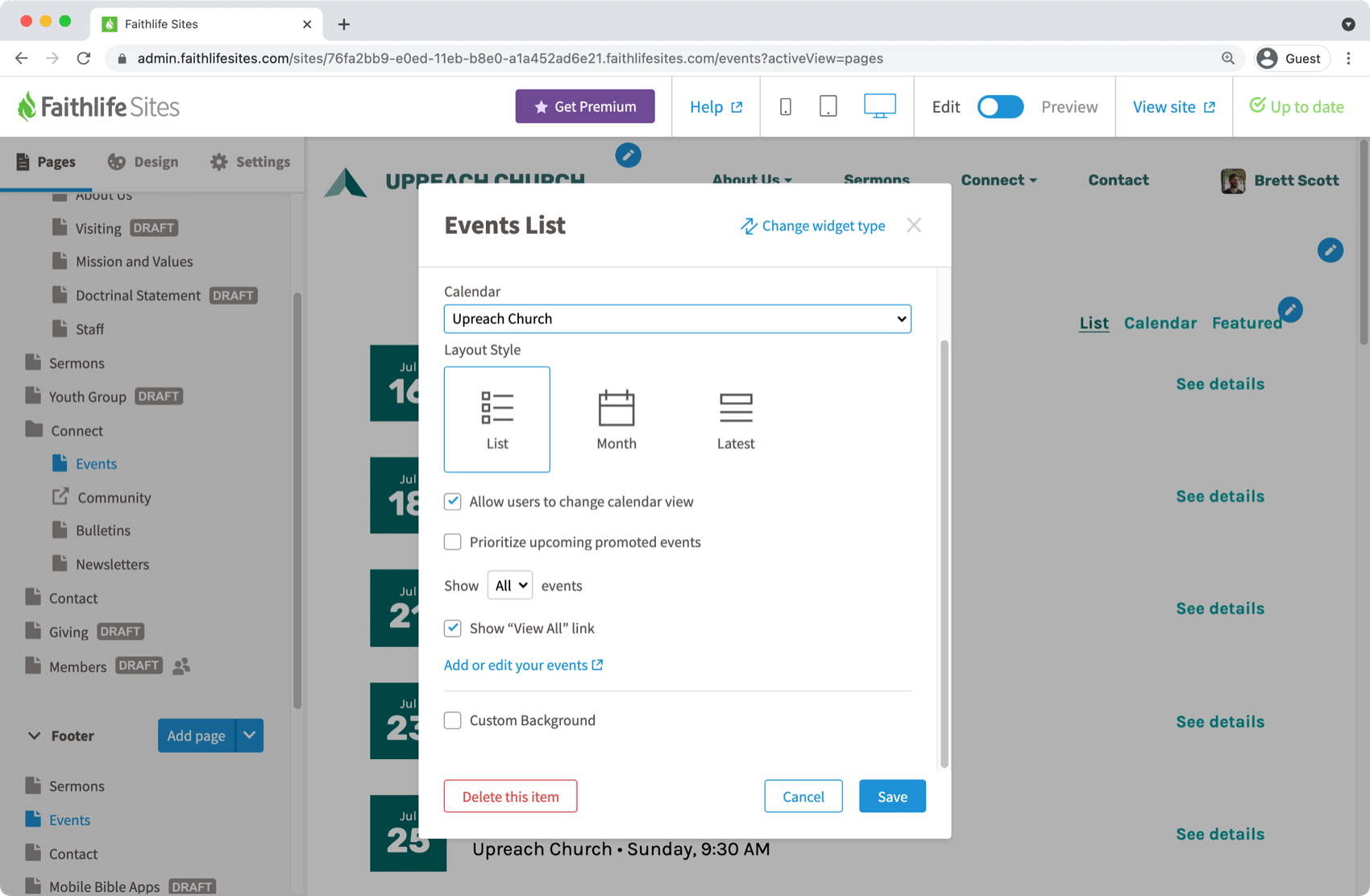This screenshot has height=896, width=1370.
Task: Open Chrome three-dot menu
Action: pos(1348,58)
